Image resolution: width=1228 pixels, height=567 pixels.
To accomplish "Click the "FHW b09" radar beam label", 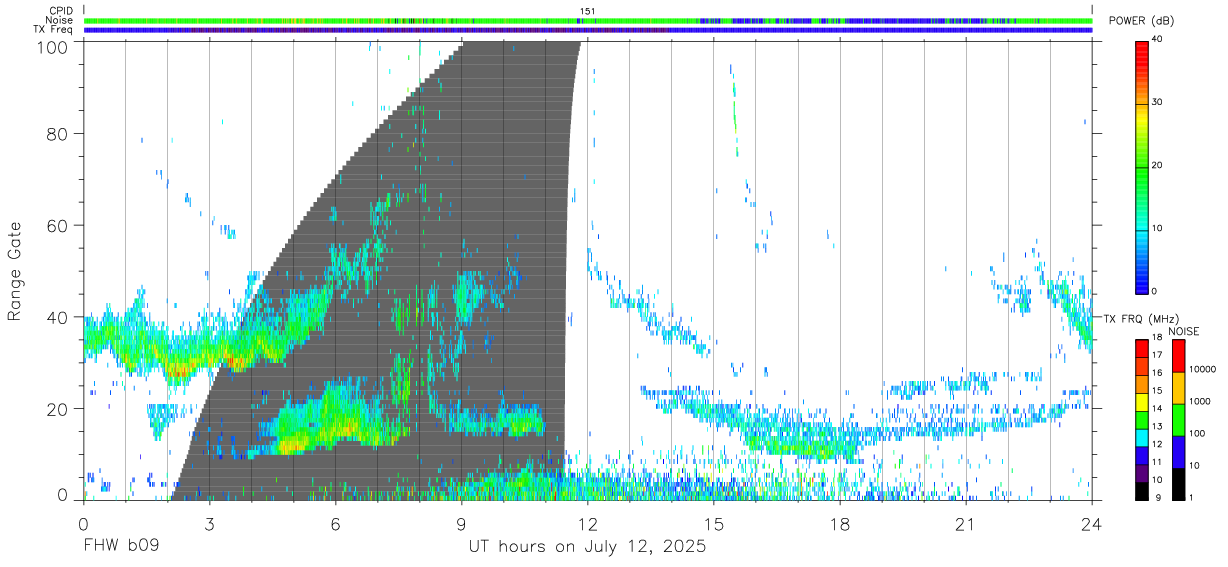I will tap(120, 547).
